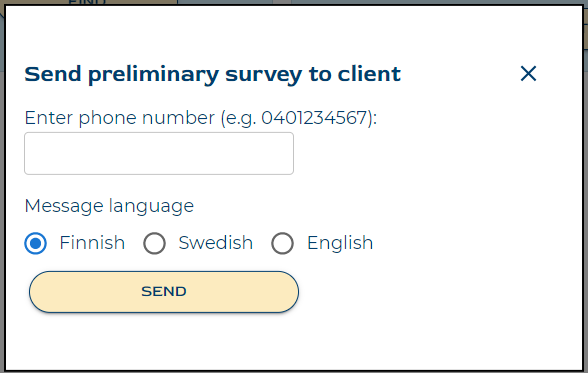Click the "Send preliminary survey to client" heading
The height and width of the screenshot is (373, 588).
[213, 74]
